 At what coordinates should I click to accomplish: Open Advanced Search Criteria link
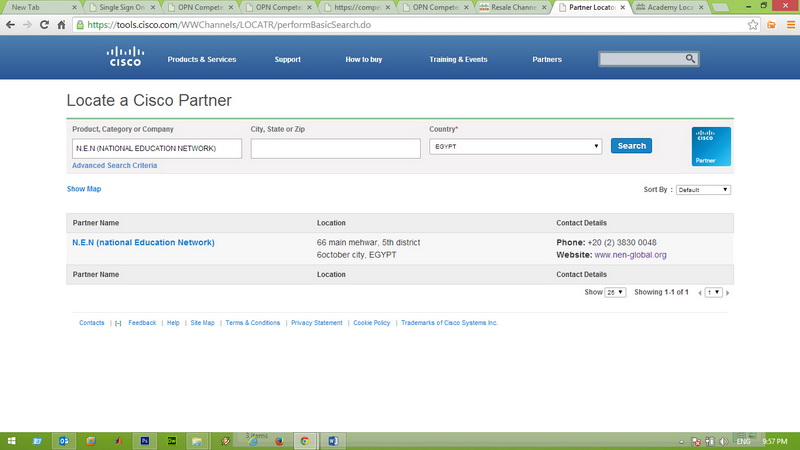[114, 165]
